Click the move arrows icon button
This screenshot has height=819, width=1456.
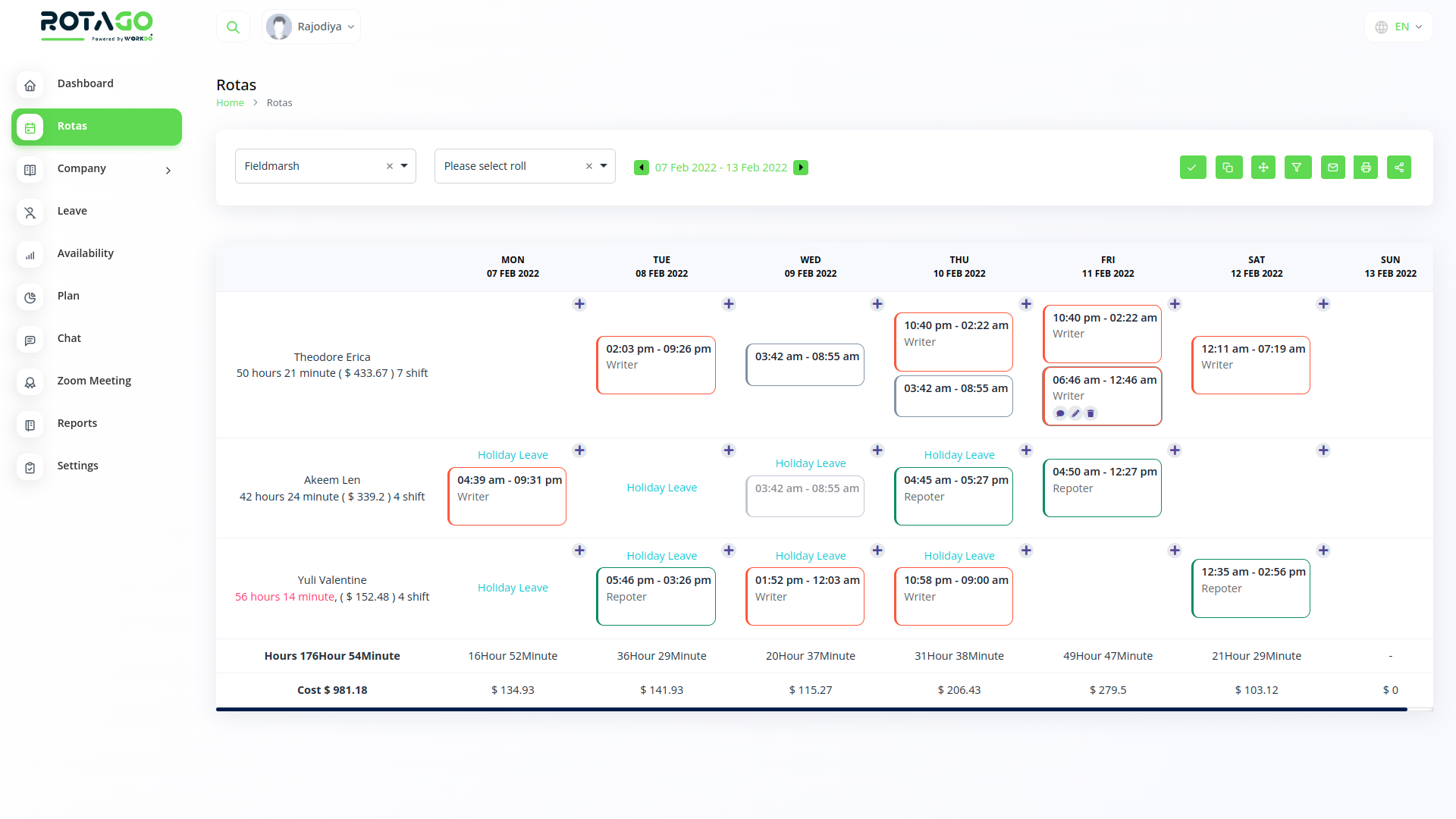pyautogui.click(x=1263, y=168)
